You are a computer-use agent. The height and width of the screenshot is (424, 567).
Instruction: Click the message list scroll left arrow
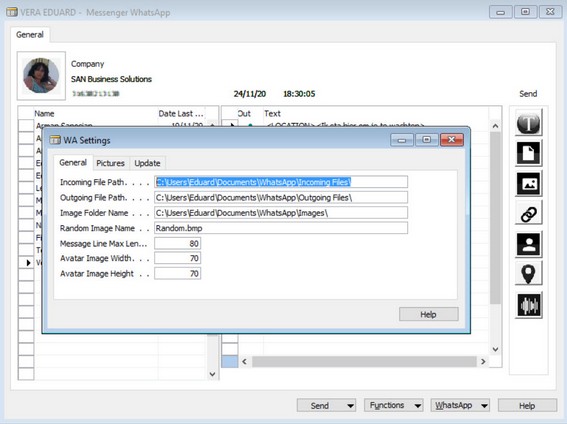pos(244,361)
